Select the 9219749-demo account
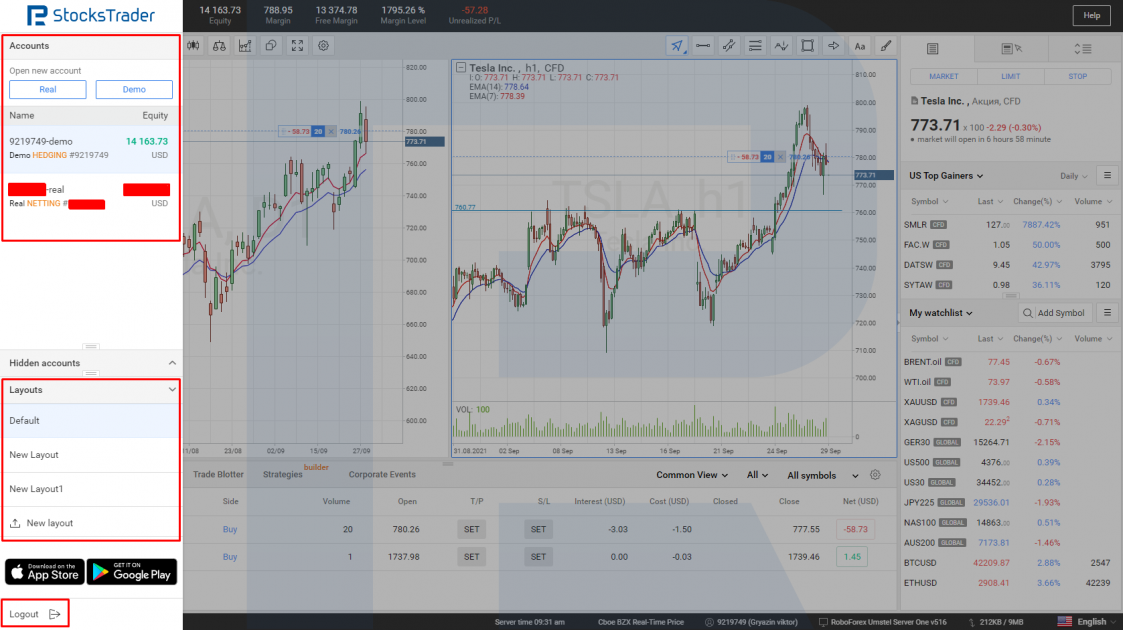Screen dimensions: 1123x630 pyautogui.click(x=89, y=148)
